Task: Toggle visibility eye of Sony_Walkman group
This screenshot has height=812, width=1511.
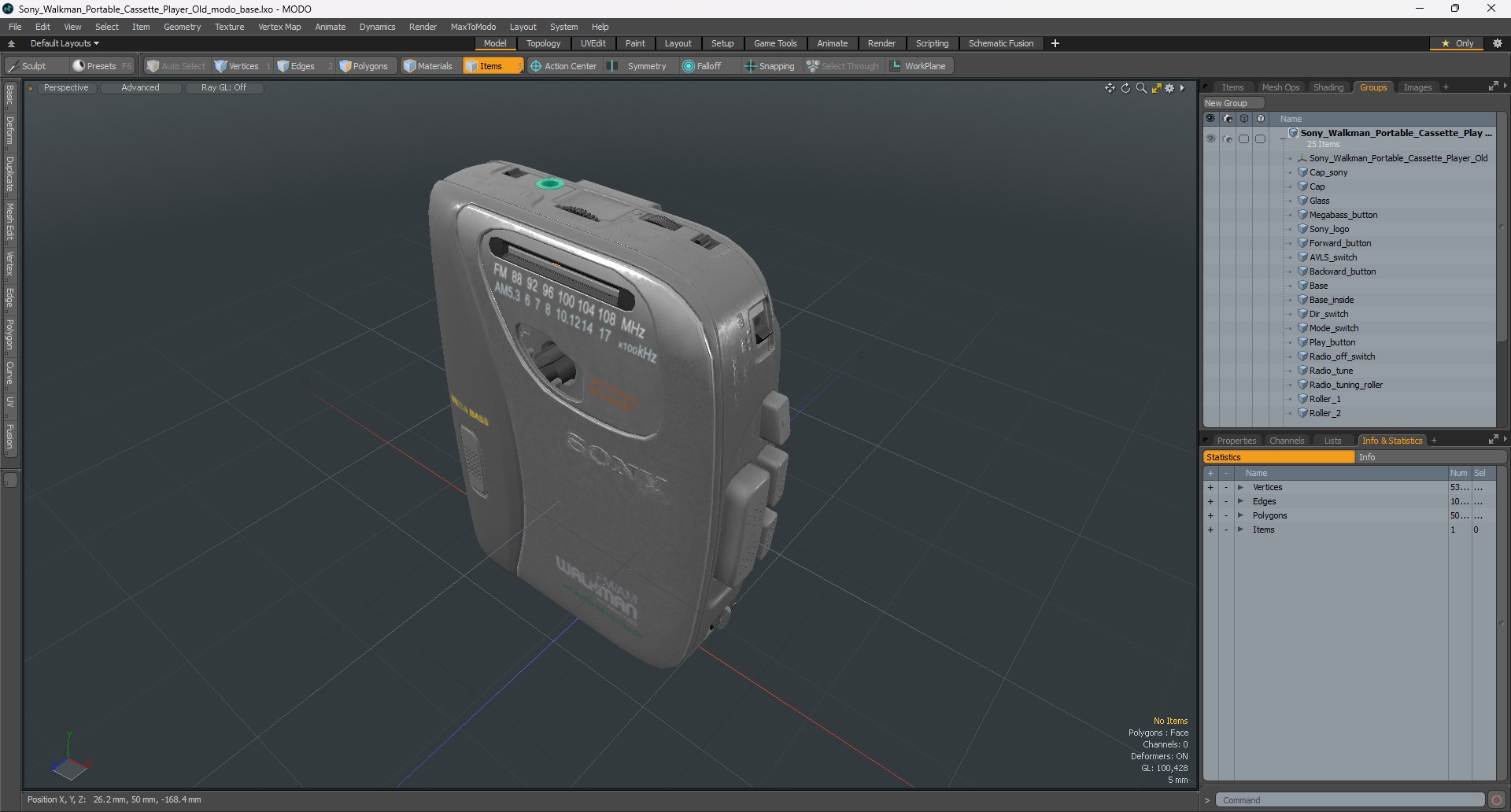Action: pyautogui.click(x=1210, y=138)
